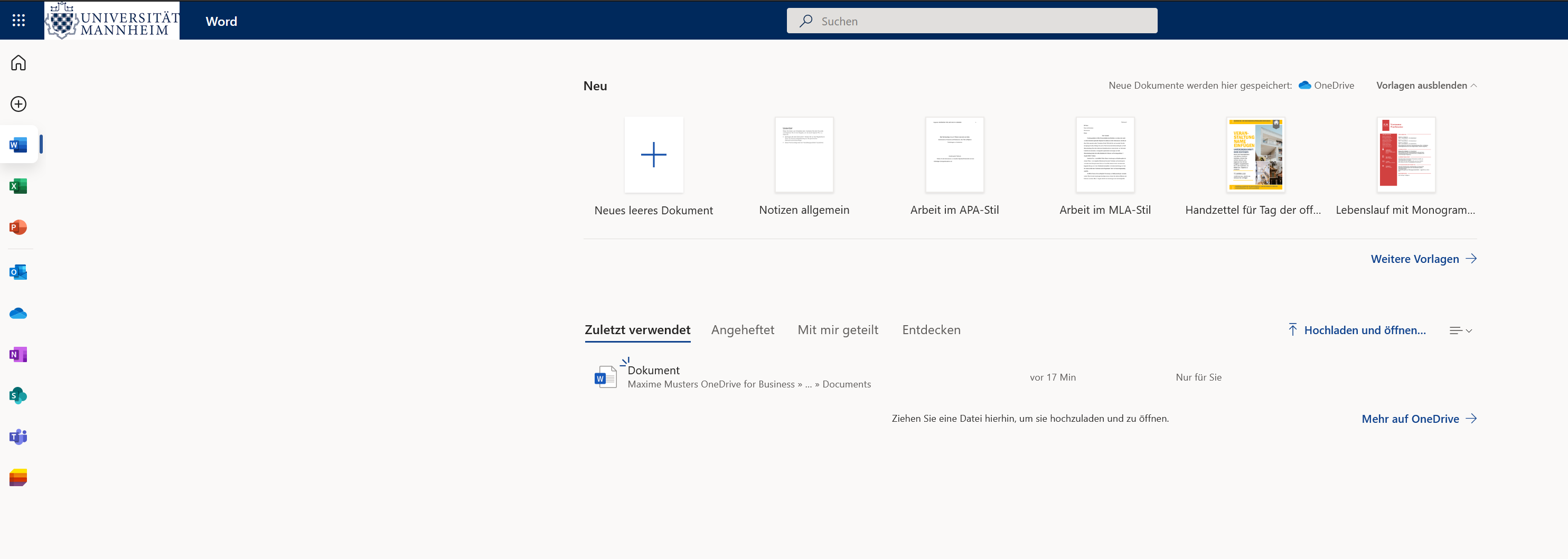Click the 'Nur für Sie' sharing status
This screenshot has height=559, width=1568.
pyautogui.click(x=1198, y=377)
